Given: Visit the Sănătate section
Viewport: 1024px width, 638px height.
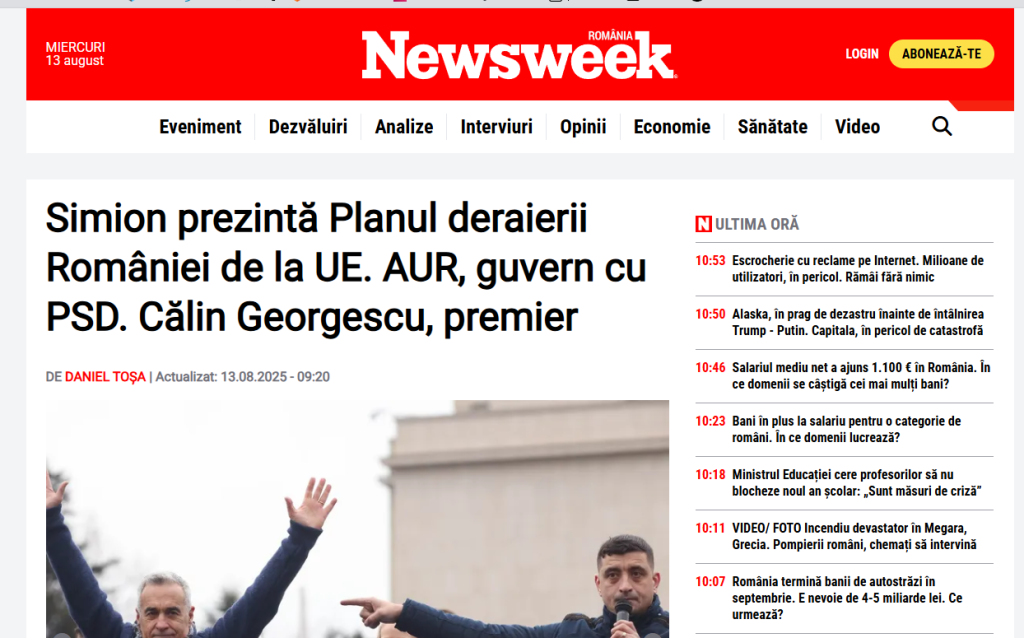Looking at the screenshot, I should click(773, 127).
